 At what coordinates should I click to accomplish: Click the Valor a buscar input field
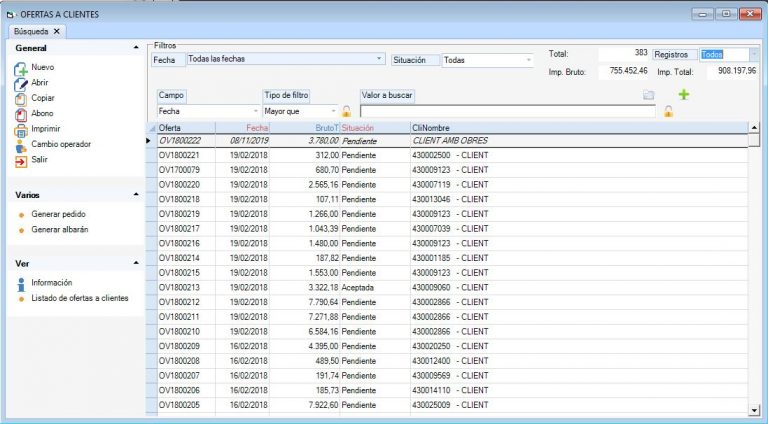pos(507,112)
